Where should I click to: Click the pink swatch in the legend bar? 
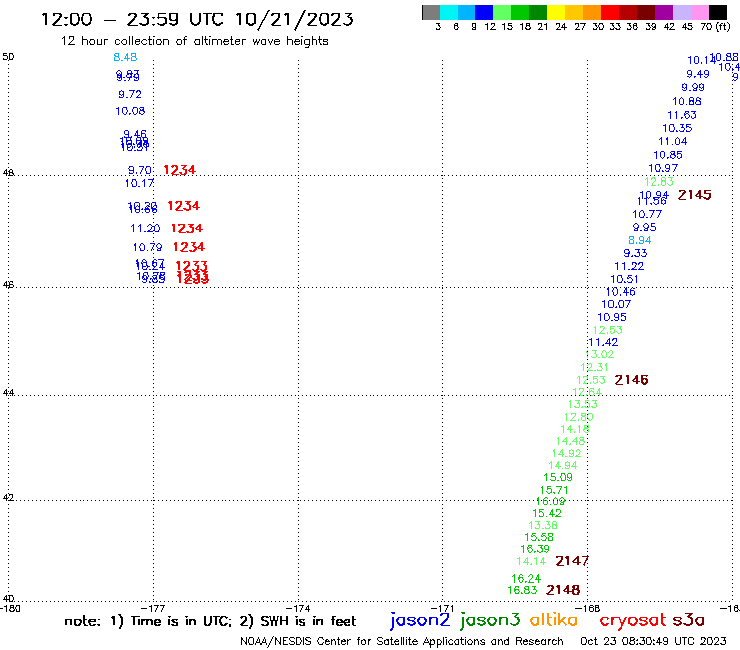(699, 12)
